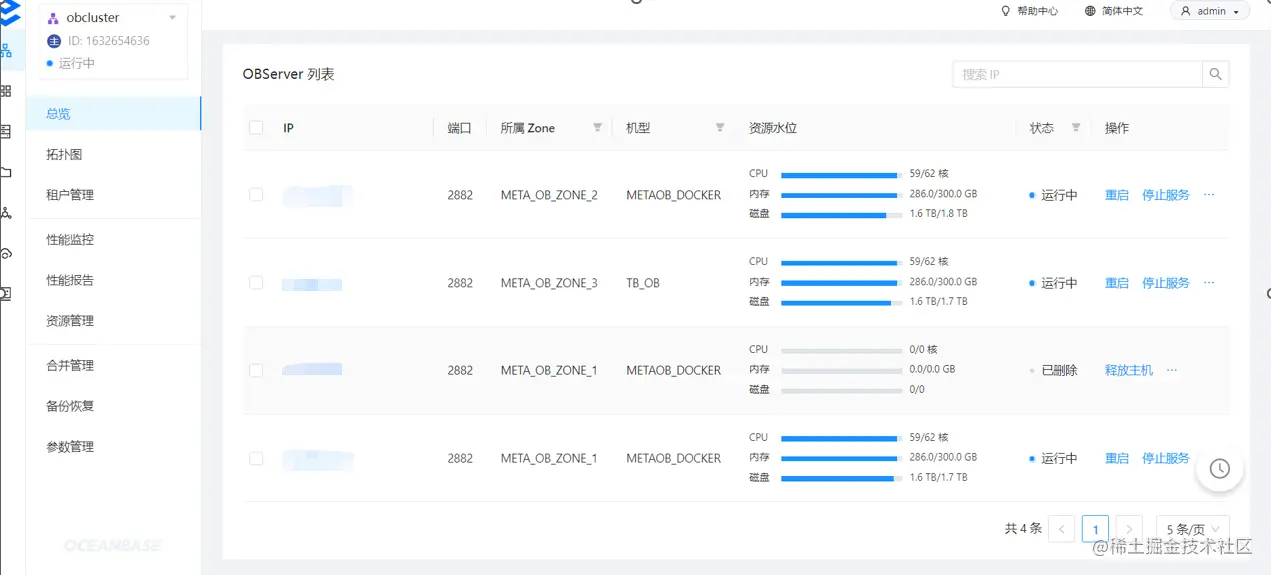1271x575 pixels.
Task: Click the OBServer 列表 title
Action: 288,74
